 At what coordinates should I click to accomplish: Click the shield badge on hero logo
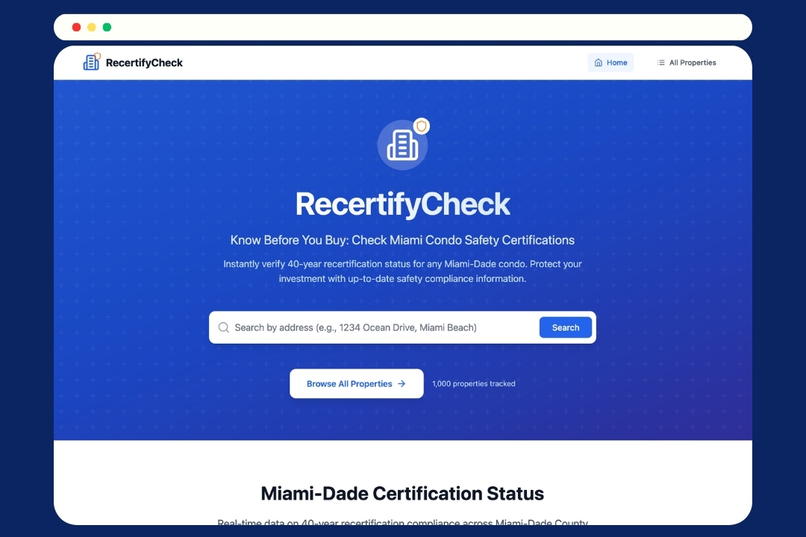pos(422,126)
